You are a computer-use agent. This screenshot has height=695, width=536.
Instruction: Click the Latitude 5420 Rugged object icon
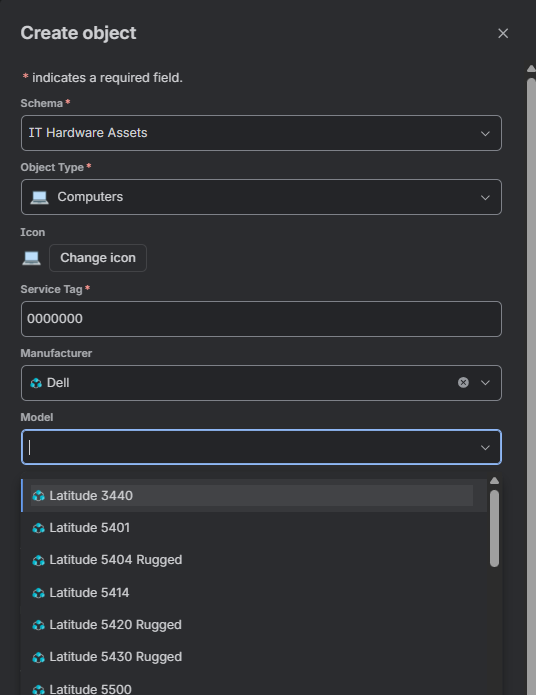pos(39,625)
